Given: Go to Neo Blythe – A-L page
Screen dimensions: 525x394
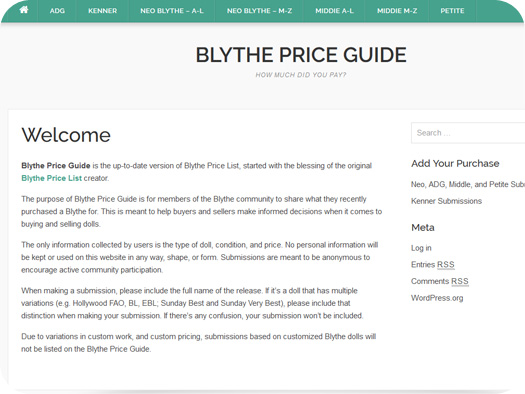Looking at the screenshot, I should click(172, 11).
